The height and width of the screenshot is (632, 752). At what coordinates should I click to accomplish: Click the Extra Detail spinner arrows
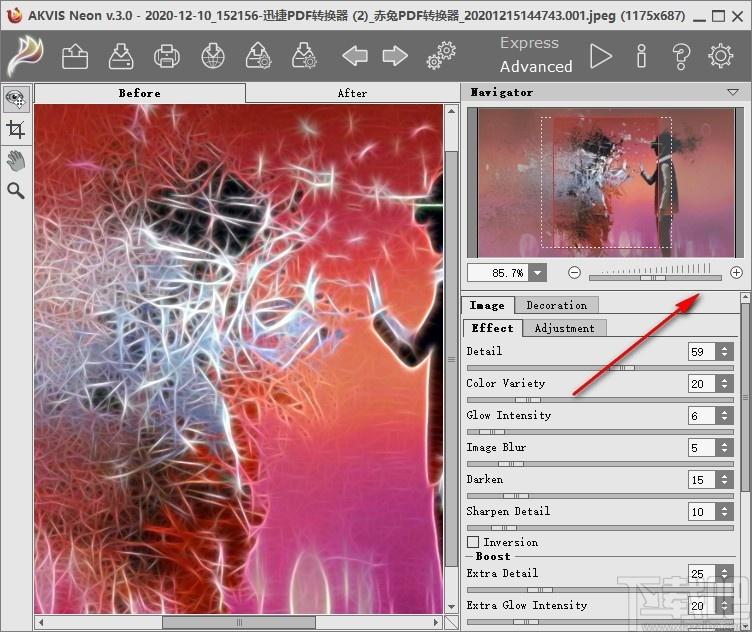click(724, 573)
